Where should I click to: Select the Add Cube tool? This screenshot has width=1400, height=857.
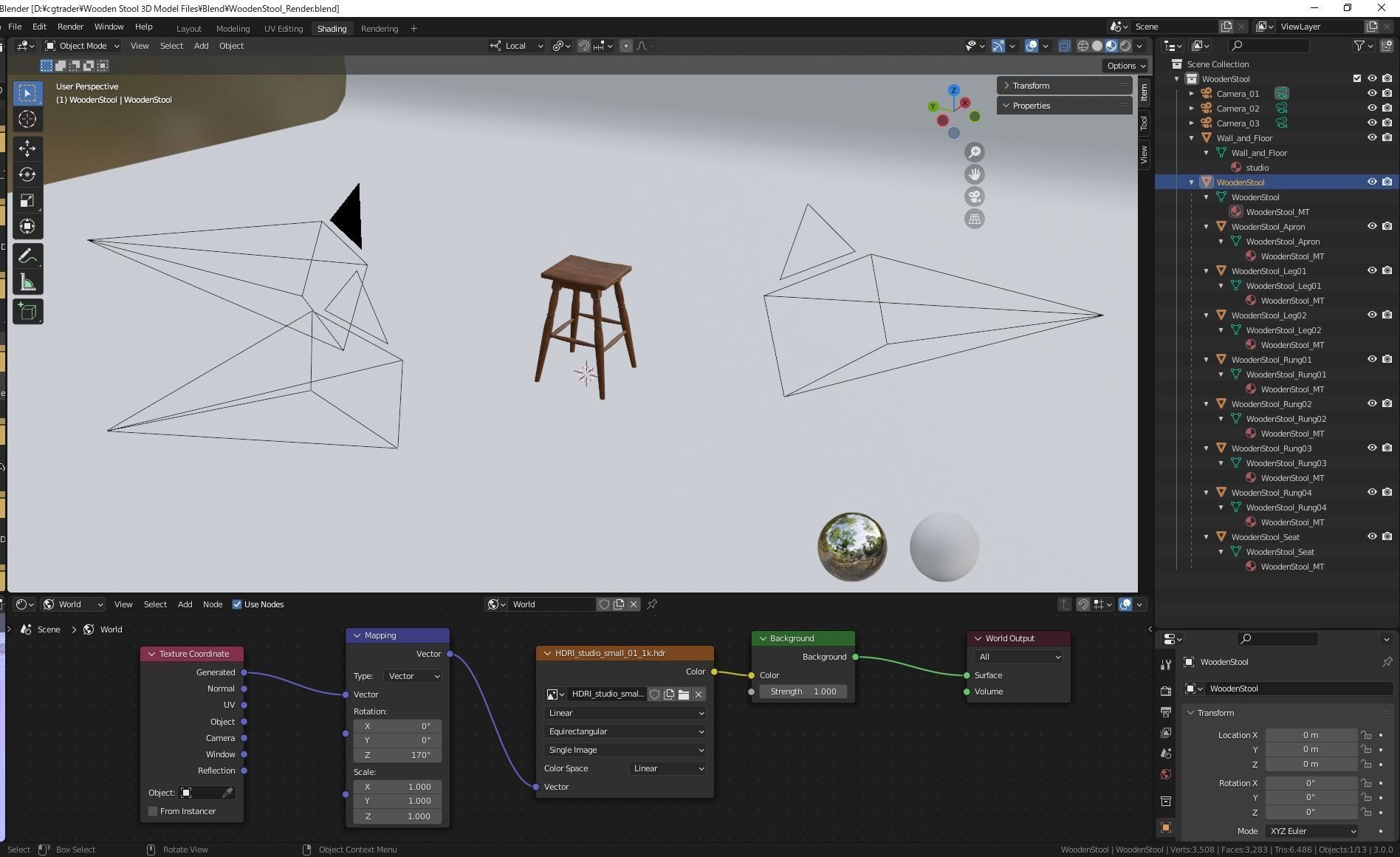point(27,312)
